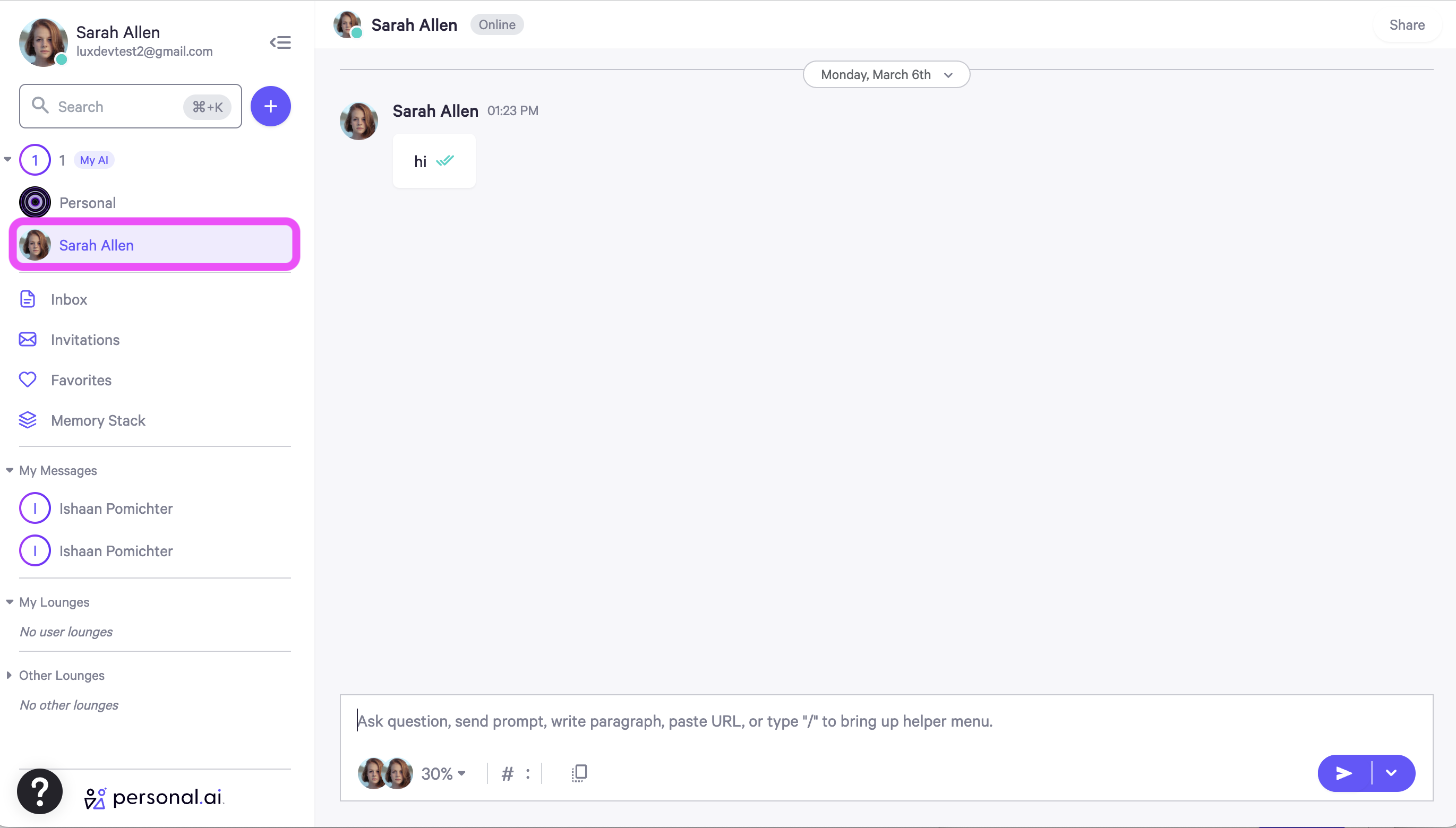Send message with the arrow button
Image resolution: width=1456 pixels, height=828 pixels.
1344,773
